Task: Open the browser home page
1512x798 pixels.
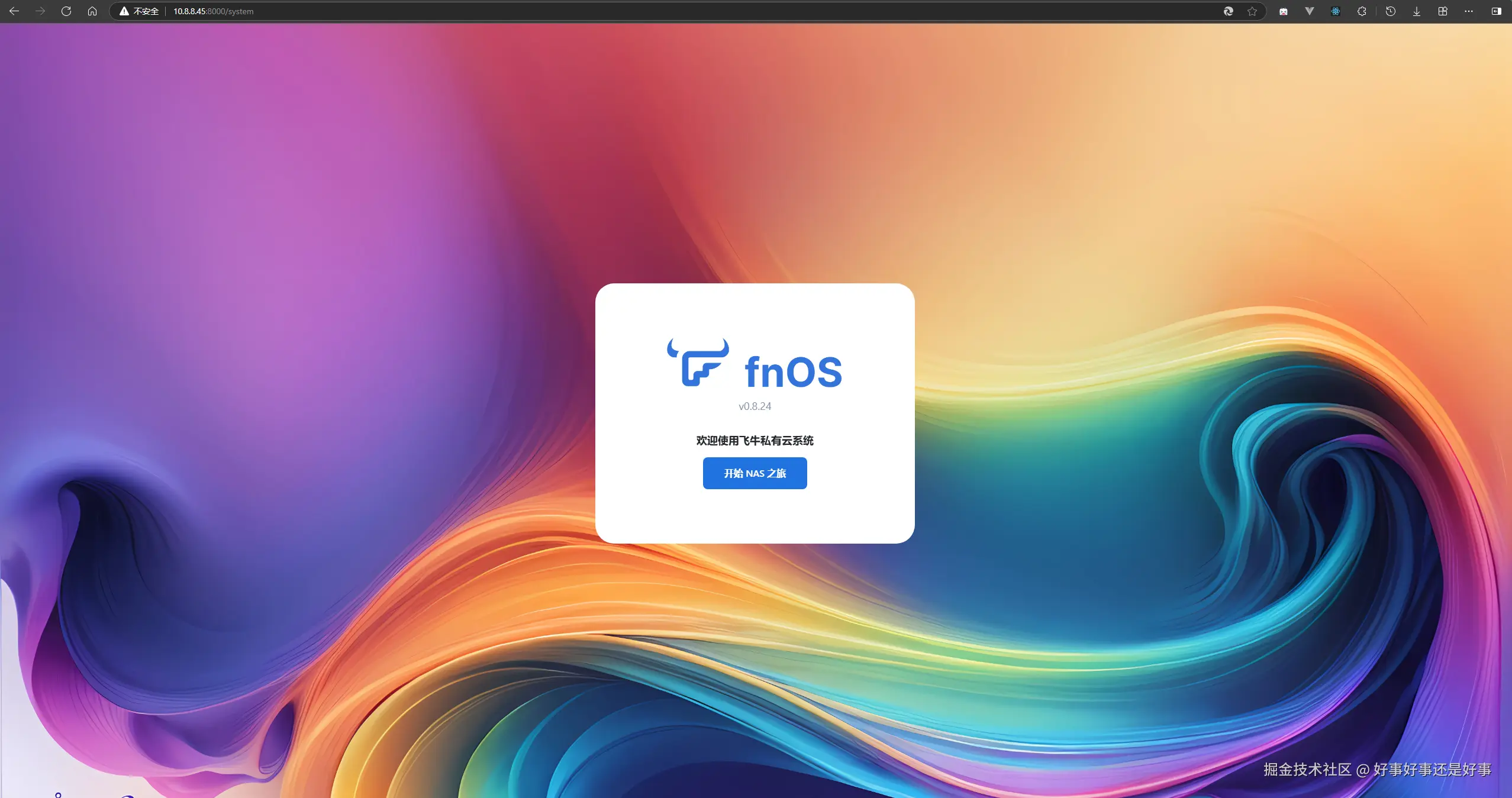Action: click(x=92, y=11)
